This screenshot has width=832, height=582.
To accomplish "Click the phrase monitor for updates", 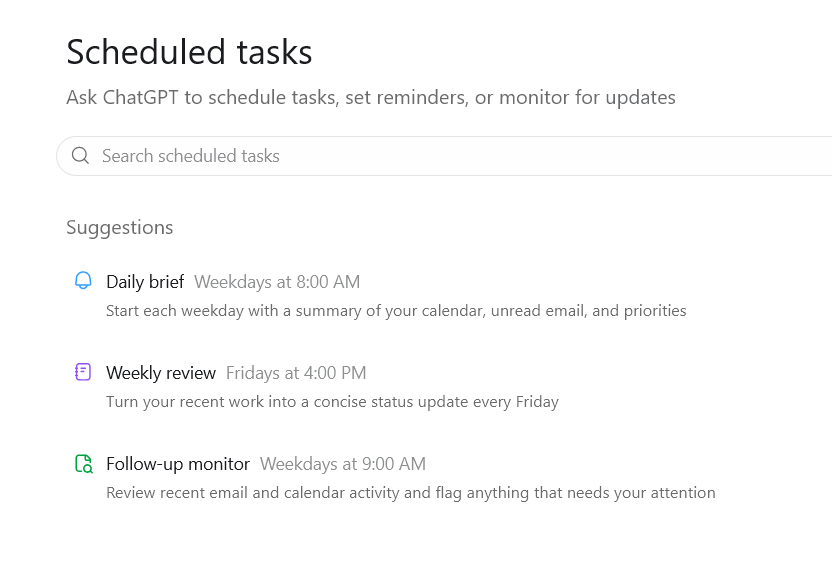I will tap(587, 98).
